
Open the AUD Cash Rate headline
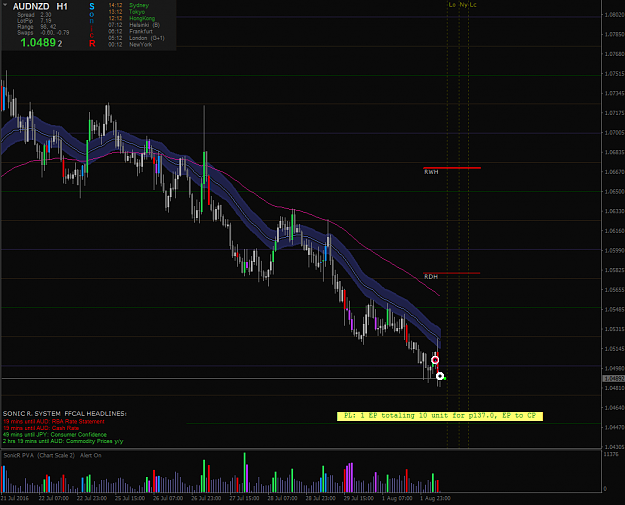41,428
